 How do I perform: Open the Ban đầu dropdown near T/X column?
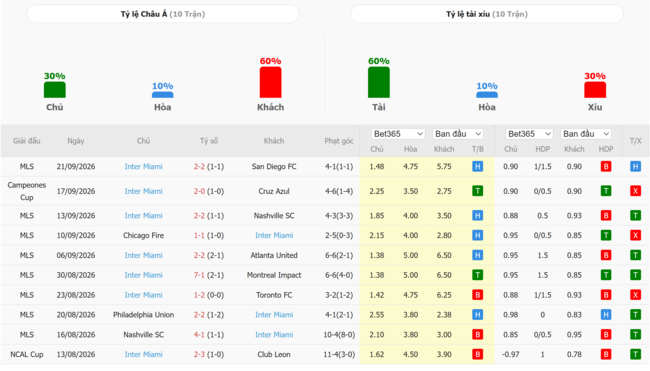pyautogui.click(x=586, y=134)
